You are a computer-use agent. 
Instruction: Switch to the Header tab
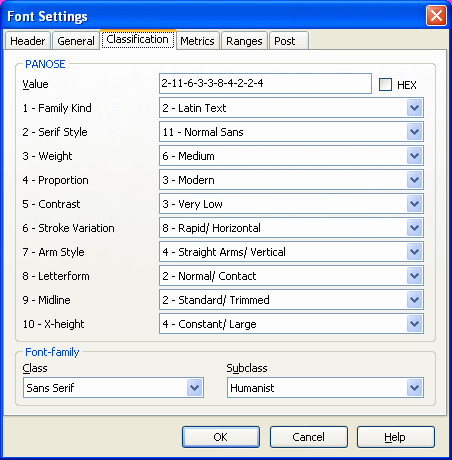click(x=28, y=41)
